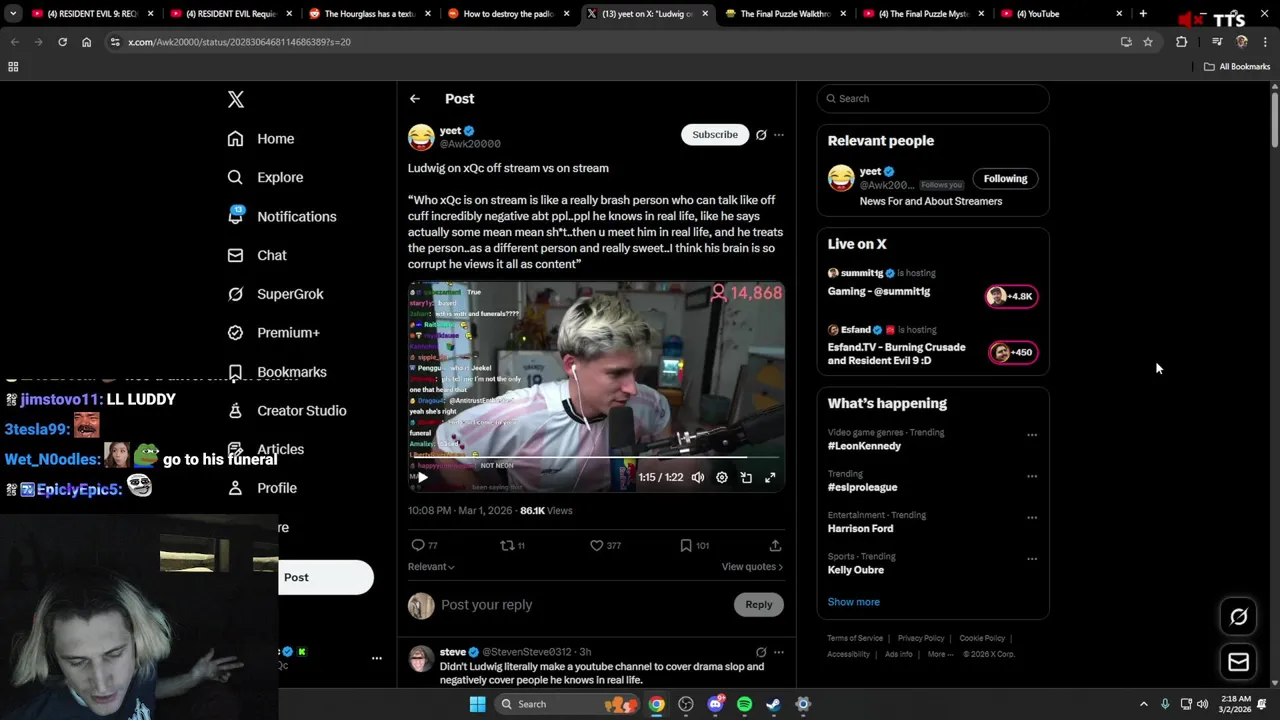Open All Bookmarks folder
The image size is (1280, 720).
[x=1237, y=67]
